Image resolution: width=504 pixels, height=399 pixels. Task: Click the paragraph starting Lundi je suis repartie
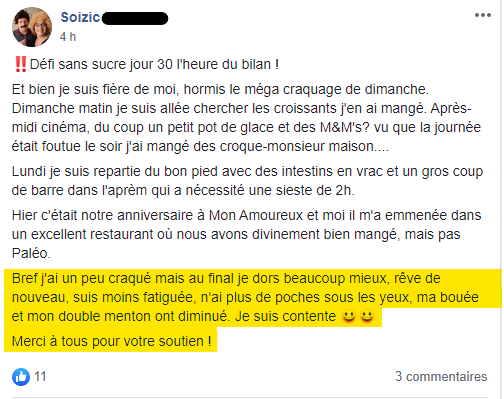coord(247,181)
